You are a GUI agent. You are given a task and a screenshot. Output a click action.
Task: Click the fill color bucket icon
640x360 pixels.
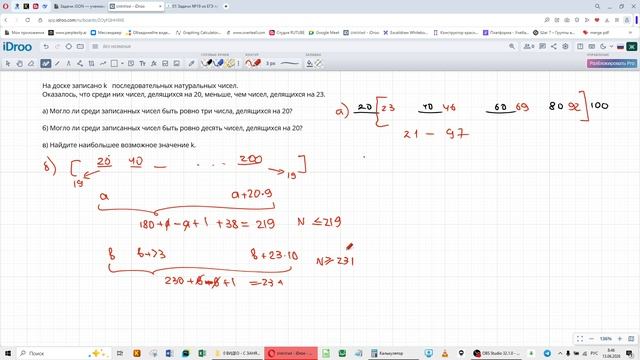coord(309,64)
